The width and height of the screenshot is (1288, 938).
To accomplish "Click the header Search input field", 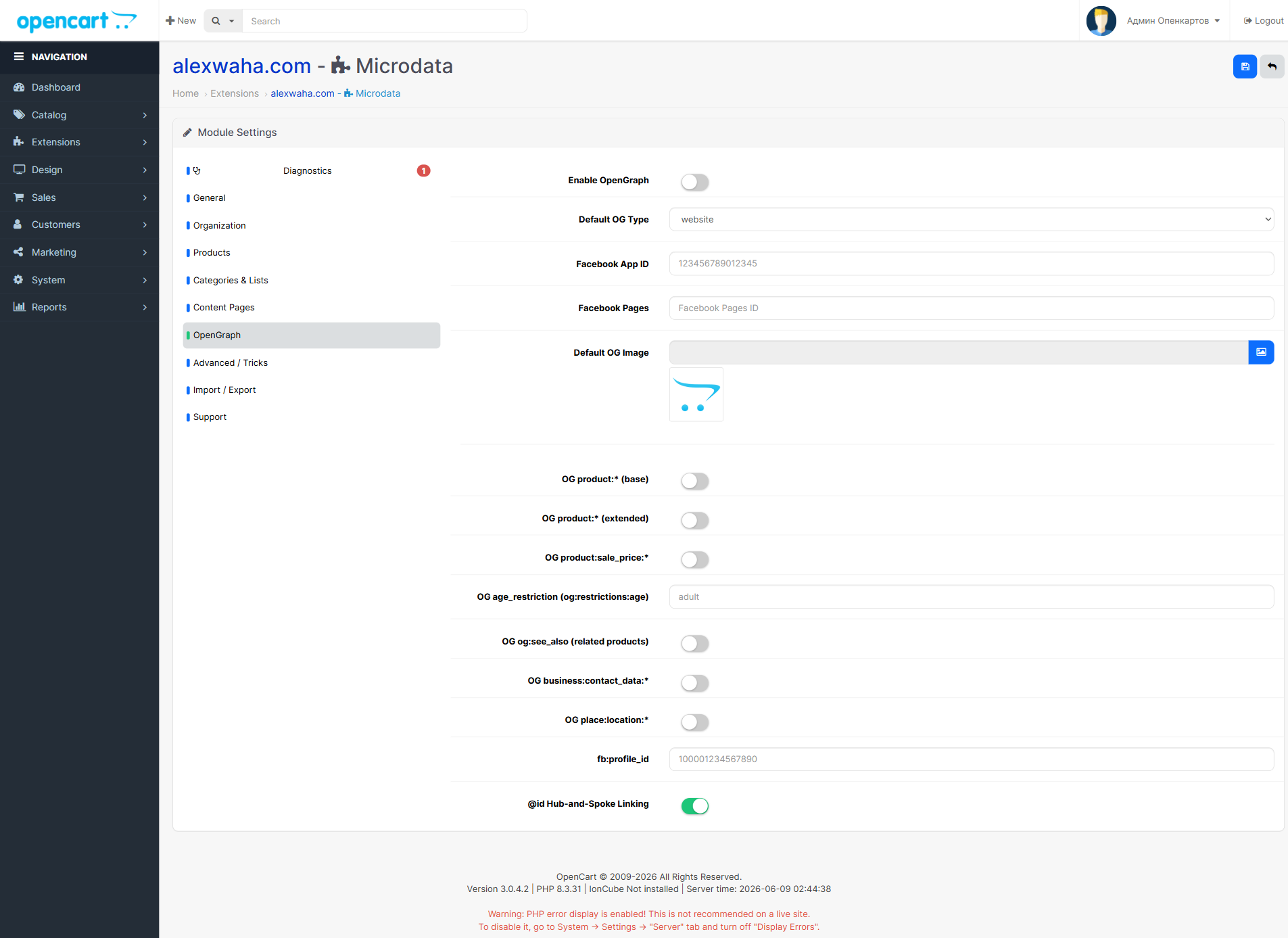I will [x=384, y=21].
